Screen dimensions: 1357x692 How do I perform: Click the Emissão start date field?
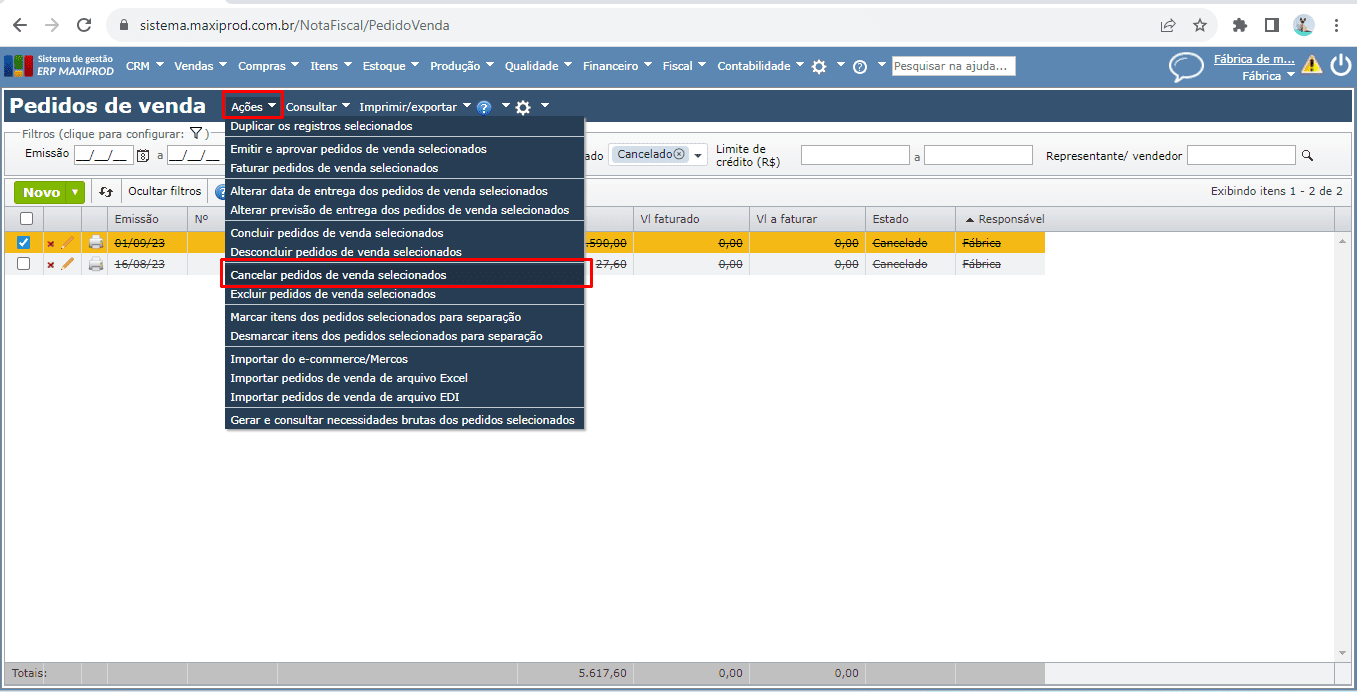(x=103, y=155)
